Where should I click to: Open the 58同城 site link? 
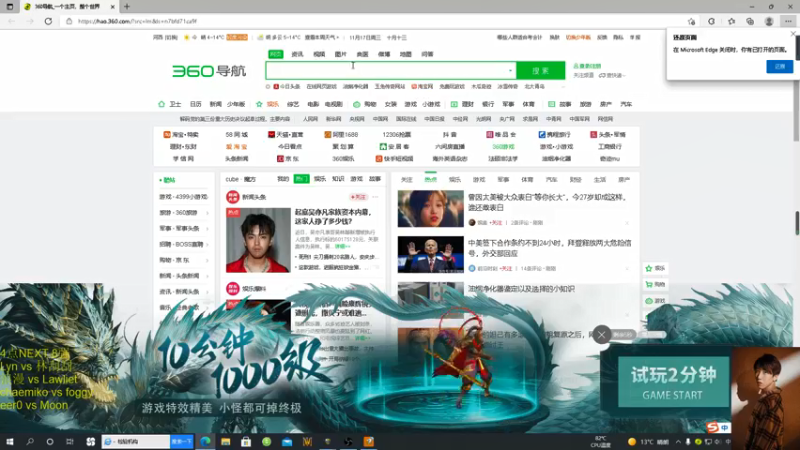click(236, 135)
